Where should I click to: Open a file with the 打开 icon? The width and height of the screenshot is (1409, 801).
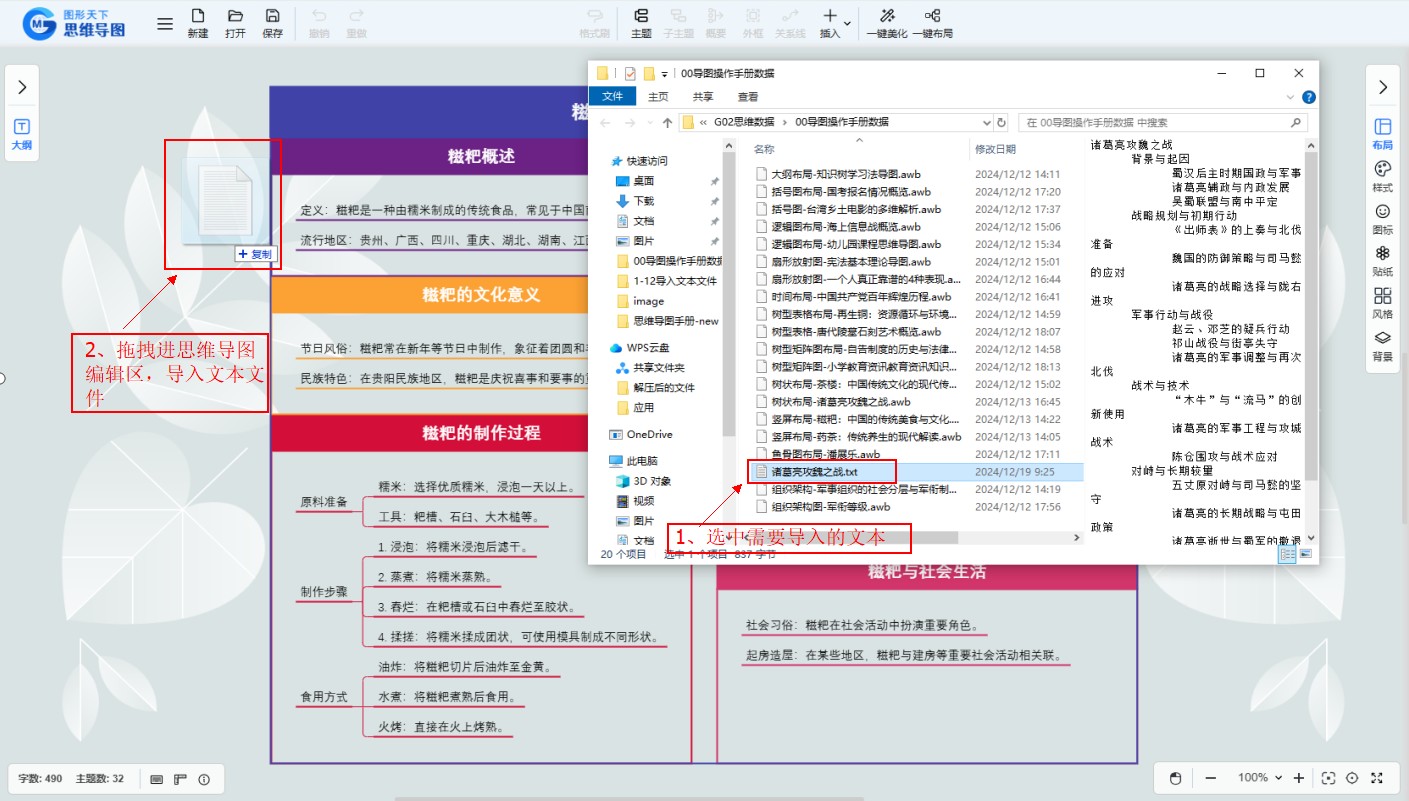point(235,22)
